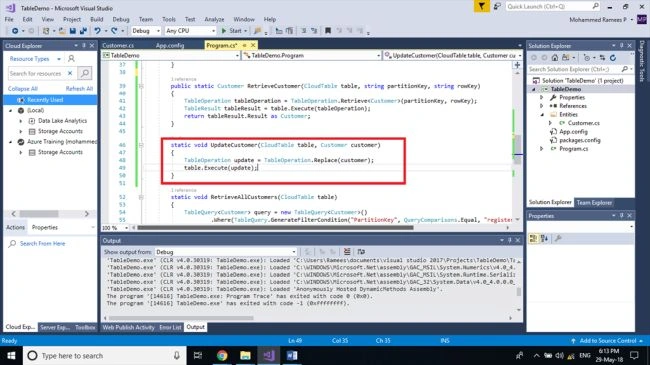
Task: Click the split editor plus icon
Action: point(517,65)
